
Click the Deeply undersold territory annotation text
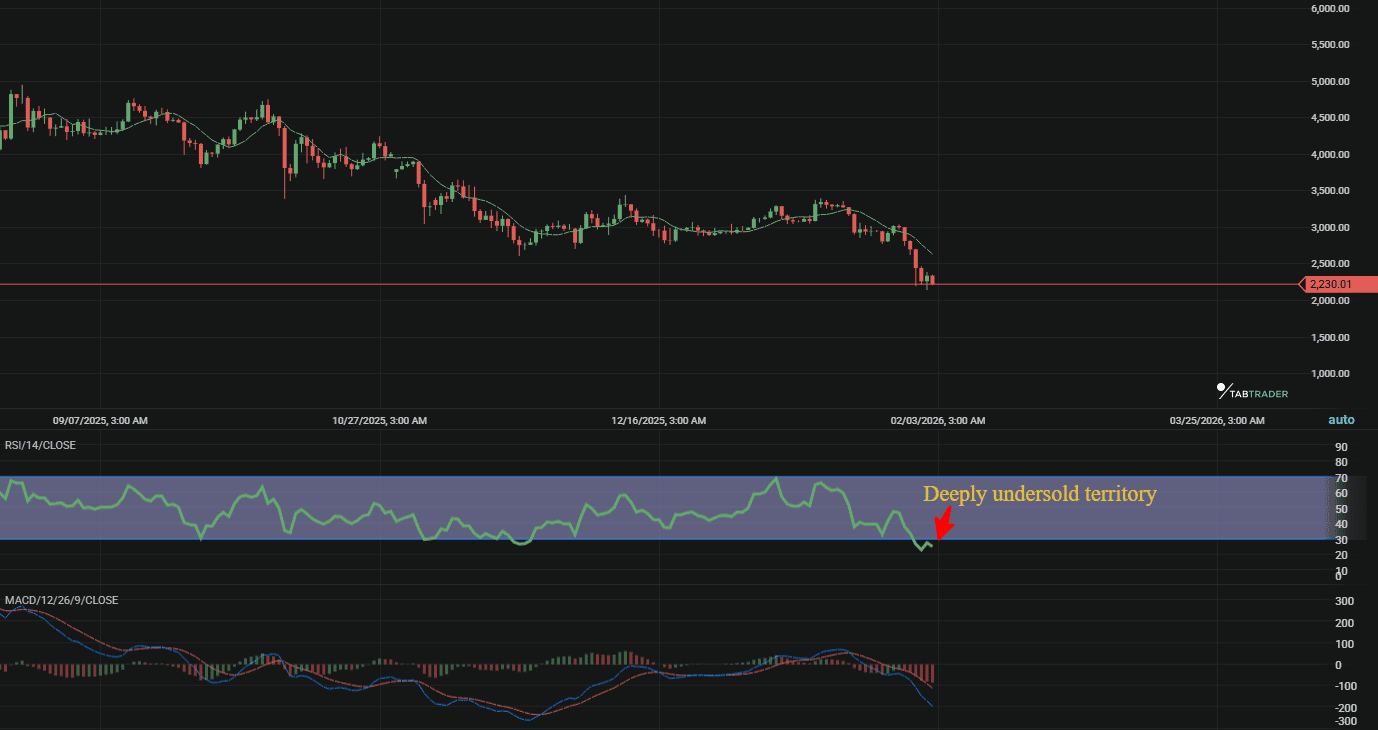(x=1040, y=493)
